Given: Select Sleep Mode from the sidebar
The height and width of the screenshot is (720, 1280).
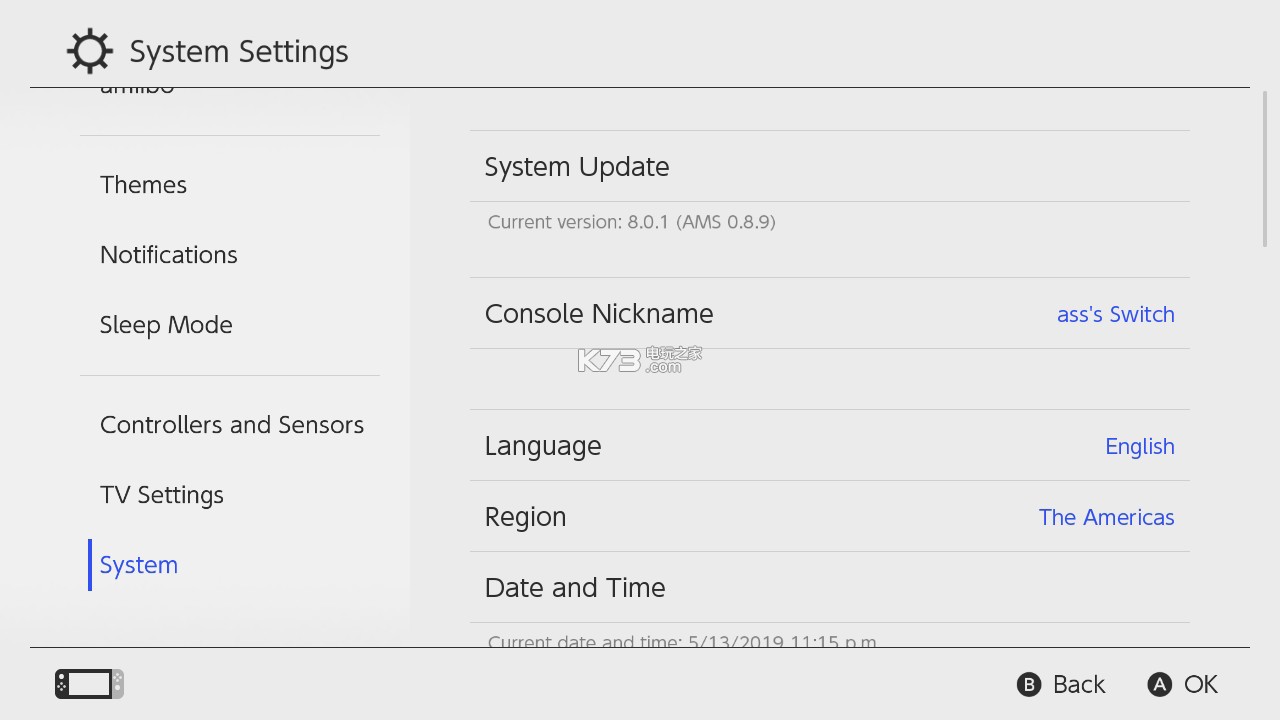Looking at the screenshot, I should click(x=166, y=325).
